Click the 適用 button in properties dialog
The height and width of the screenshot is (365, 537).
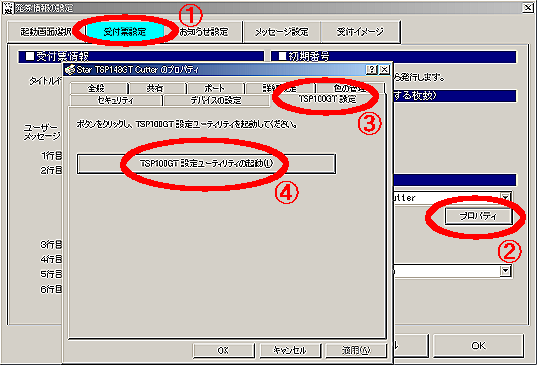click(x=356, y=350)
